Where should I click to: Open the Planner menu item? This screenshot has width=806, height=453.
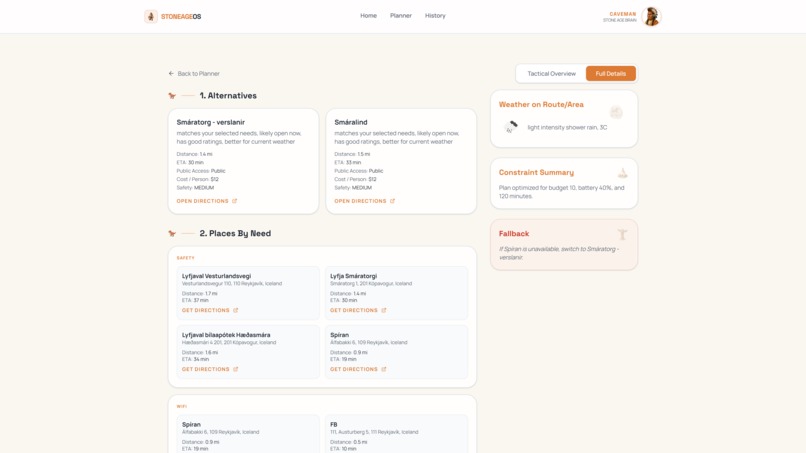[400, 16]
